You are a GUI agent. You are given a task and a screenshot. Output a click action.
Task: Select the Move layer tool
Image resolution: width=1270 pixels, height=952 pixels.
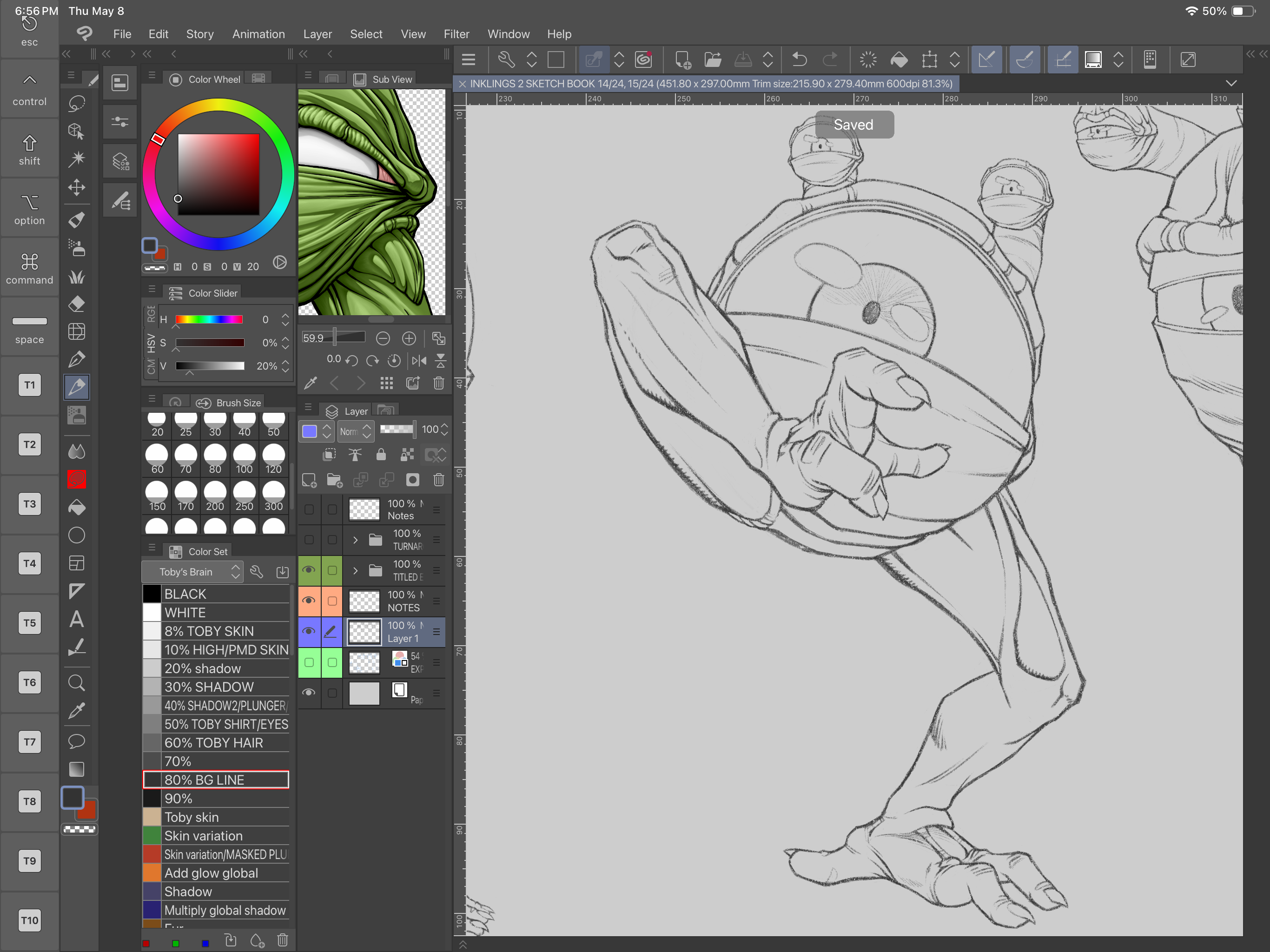point(76,188)
